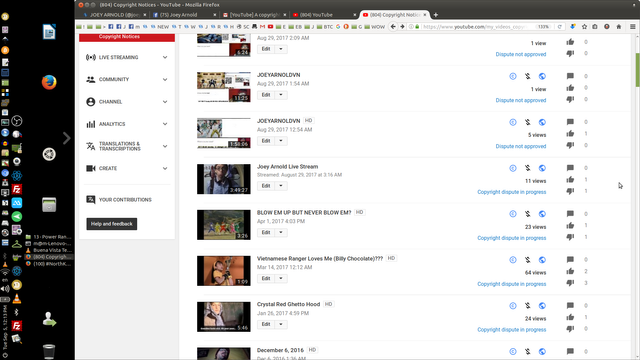This screenshot has height=360, width=640.
Task: Switch to (804) YouTube tab
Action: pyautogui.click(x=324, y=15)
